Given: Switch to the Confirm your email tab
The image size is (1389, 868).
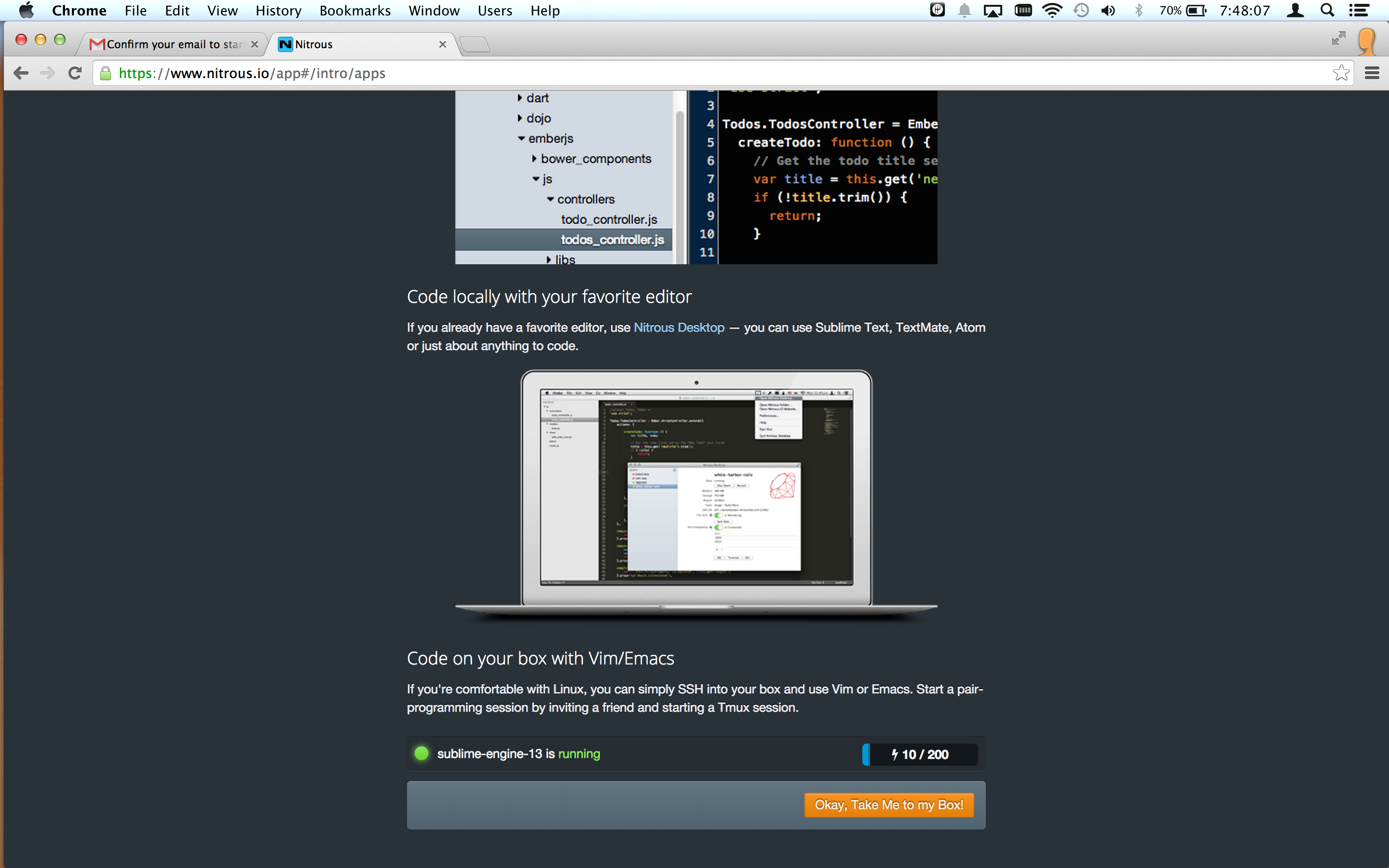Looking at the screenshot, I should [172, 44].
